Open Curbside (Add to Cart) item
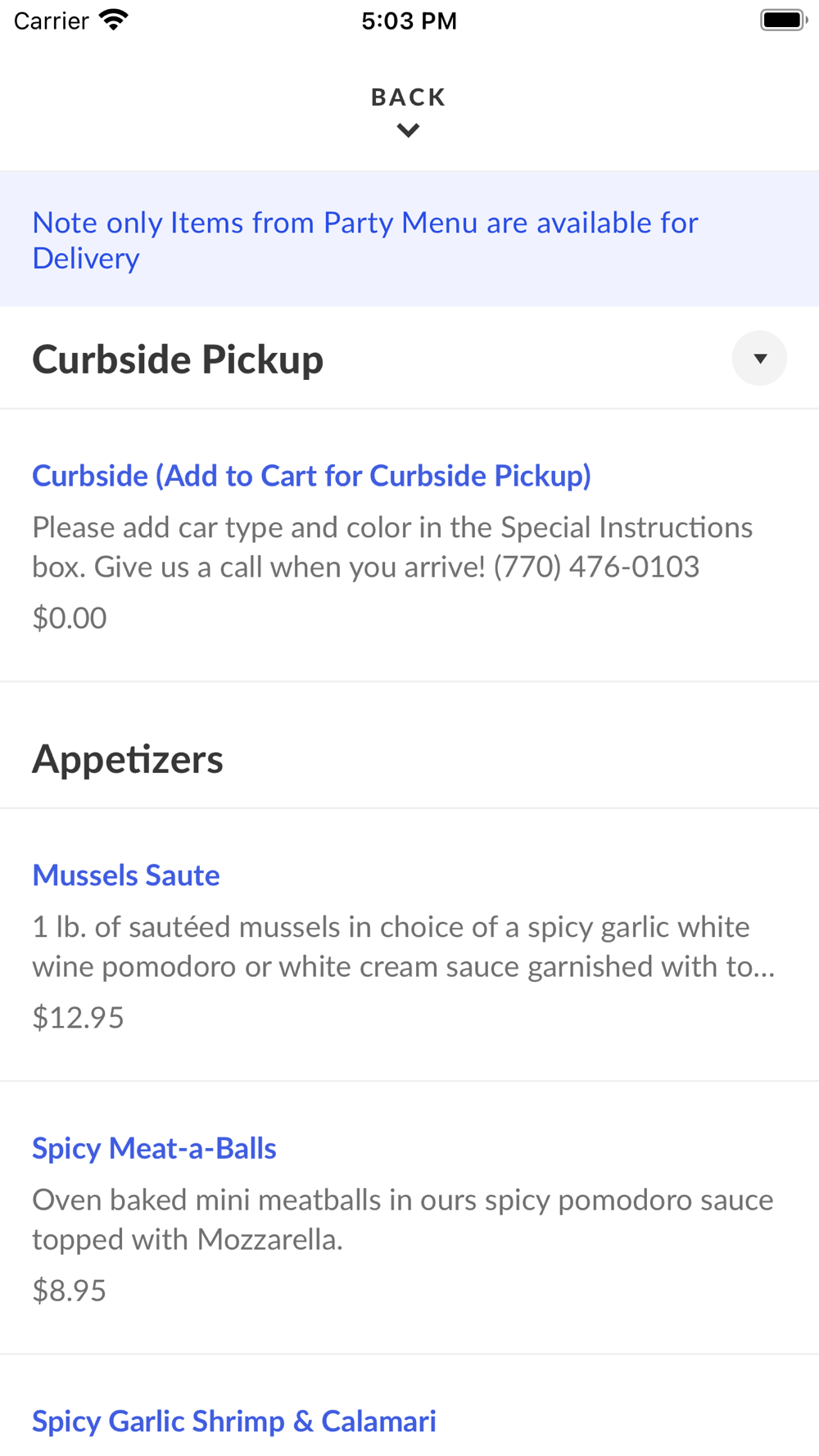819x1456 pixels. 311,476
